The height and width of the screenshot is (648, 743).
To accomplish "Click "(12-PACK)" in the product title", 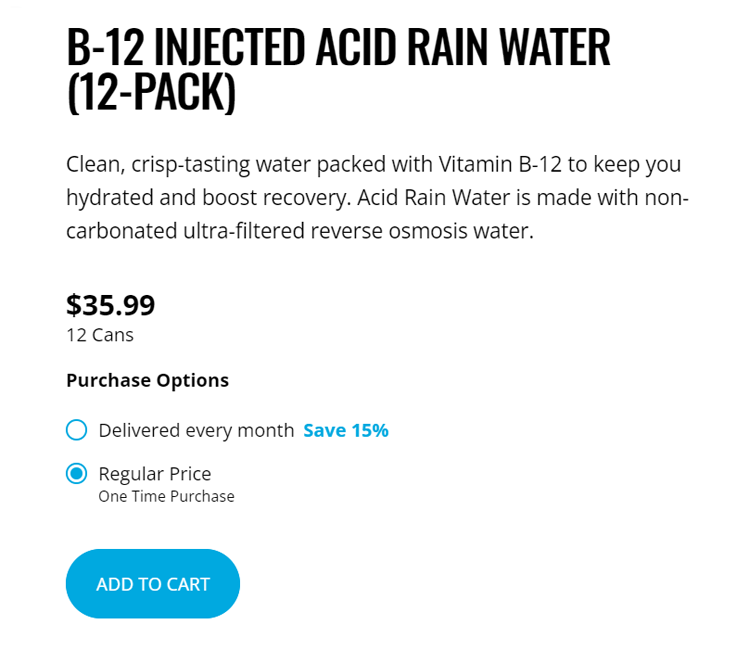I will pyautogui.click(x=151, y=94).
